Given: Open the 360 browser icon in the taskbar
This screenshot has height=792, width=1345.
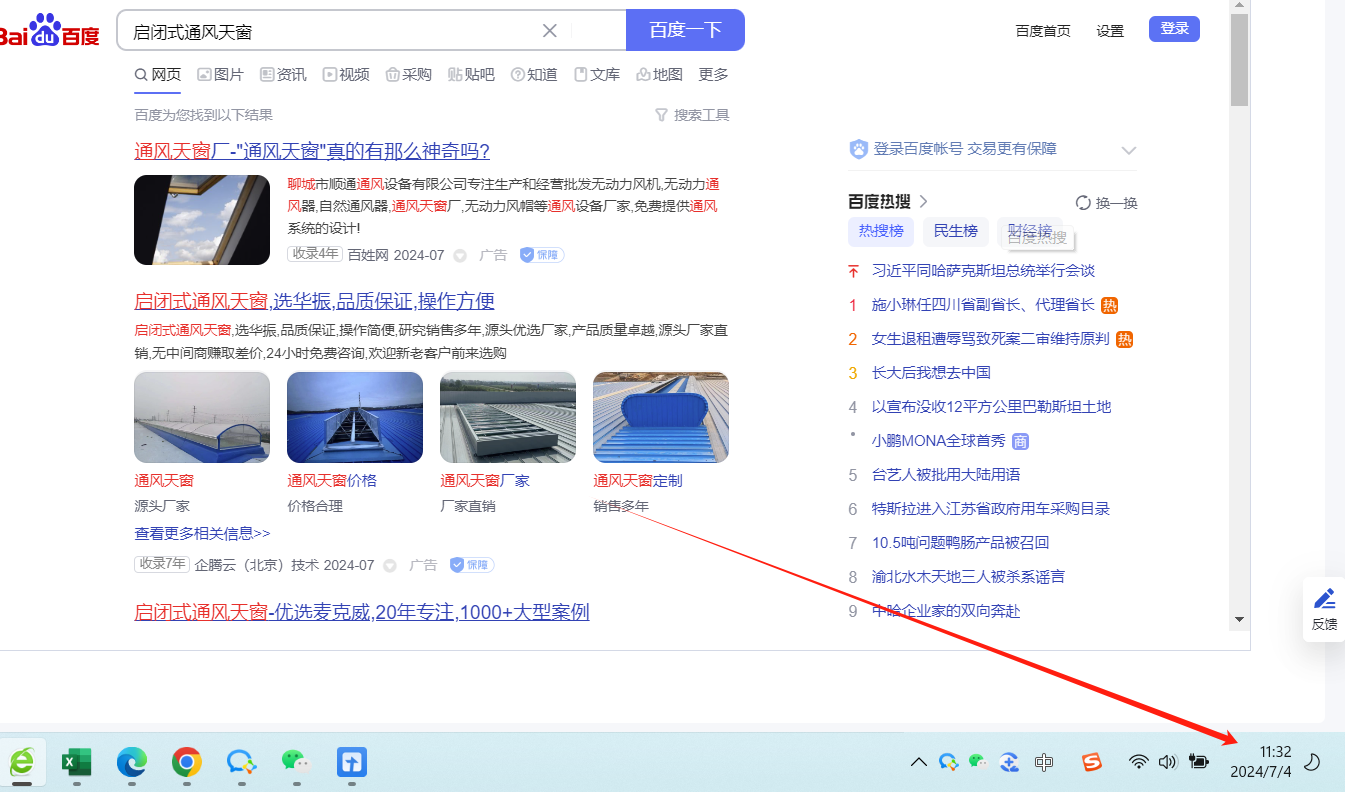Looking at the screenshot, I should pos(21,763).
